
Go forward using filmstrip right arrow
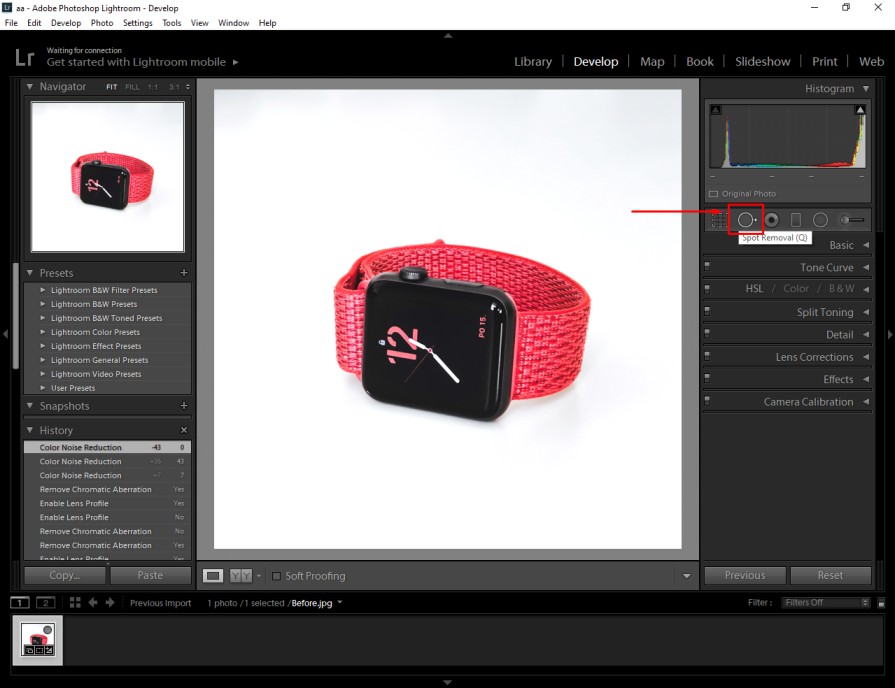point(110,602)
